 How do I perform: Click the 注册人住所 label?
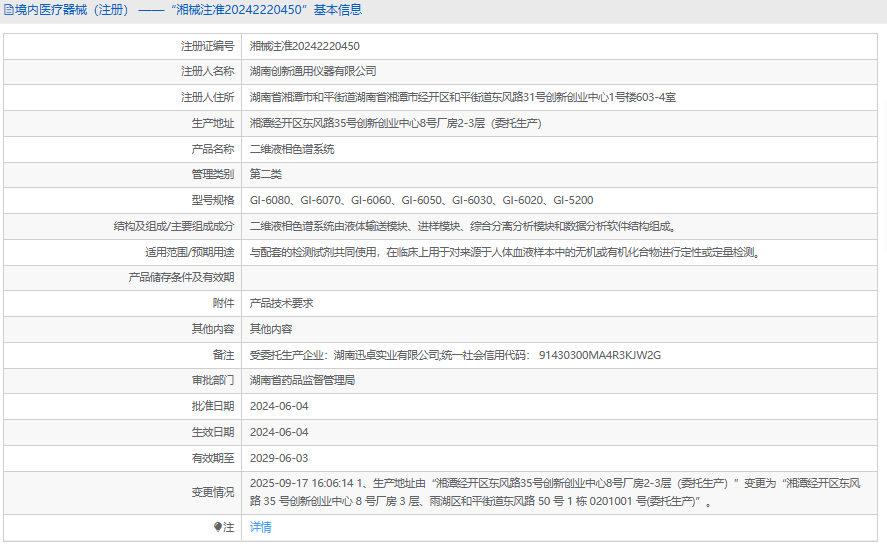click(x=208, y=97)
